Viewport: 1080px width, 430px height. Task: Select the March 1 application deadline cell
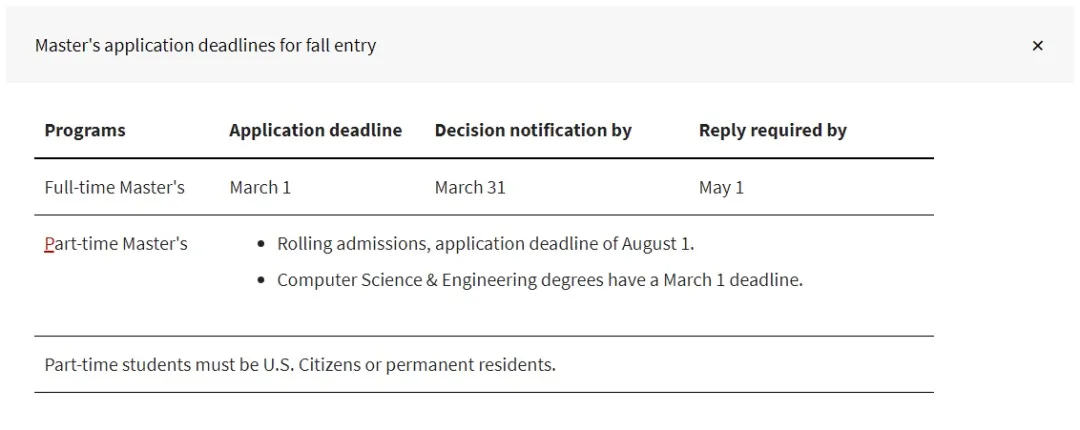pos(260,187)
